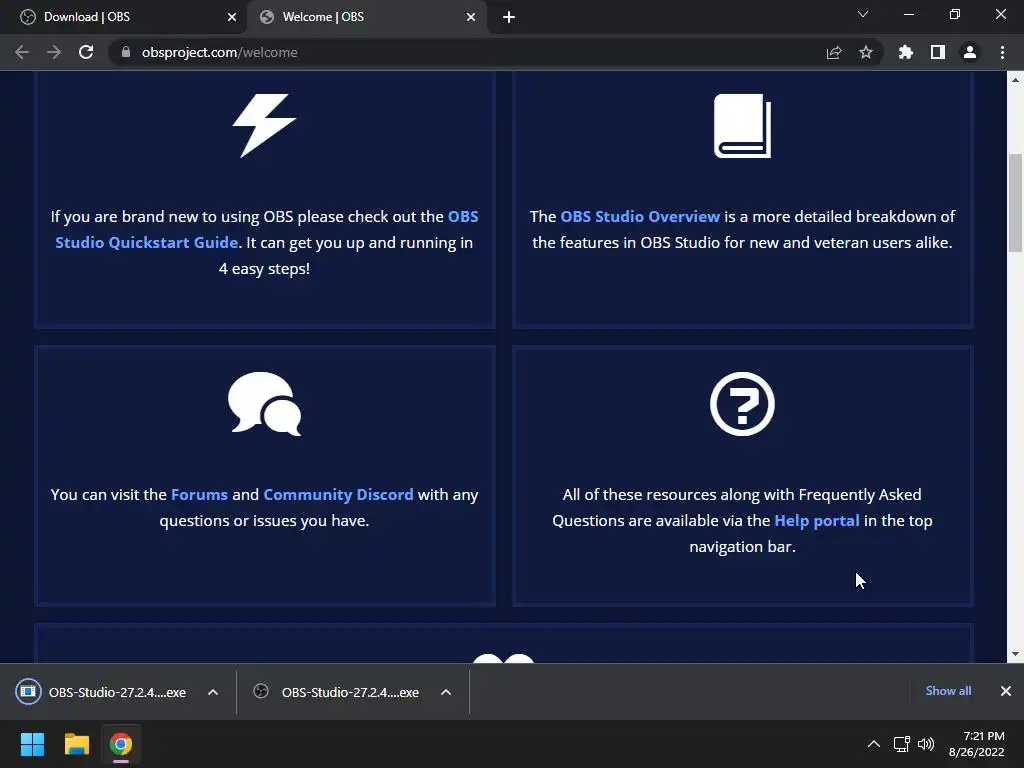This screenshot has height=768, width=1024.
Task: Toggle the browser side panel icon
Action: [938, 52]
